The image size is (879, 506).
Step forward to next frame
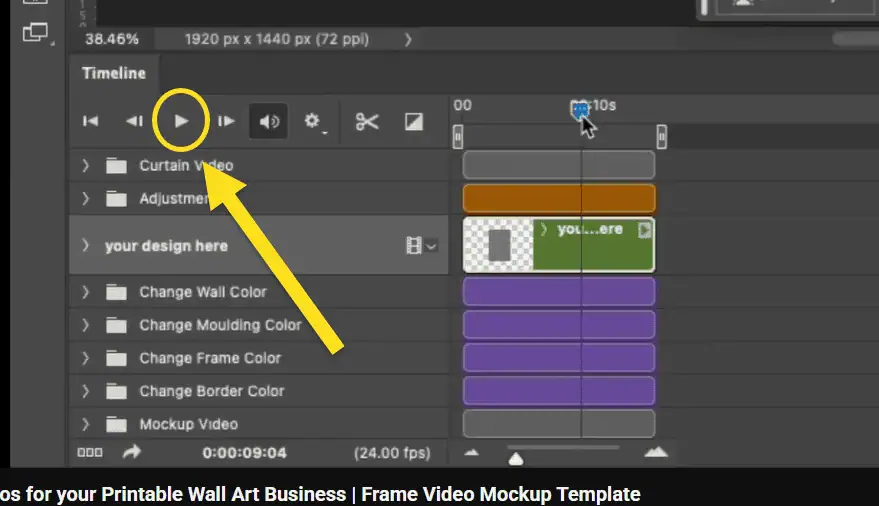pyautogui.click(x=227, y=121)
